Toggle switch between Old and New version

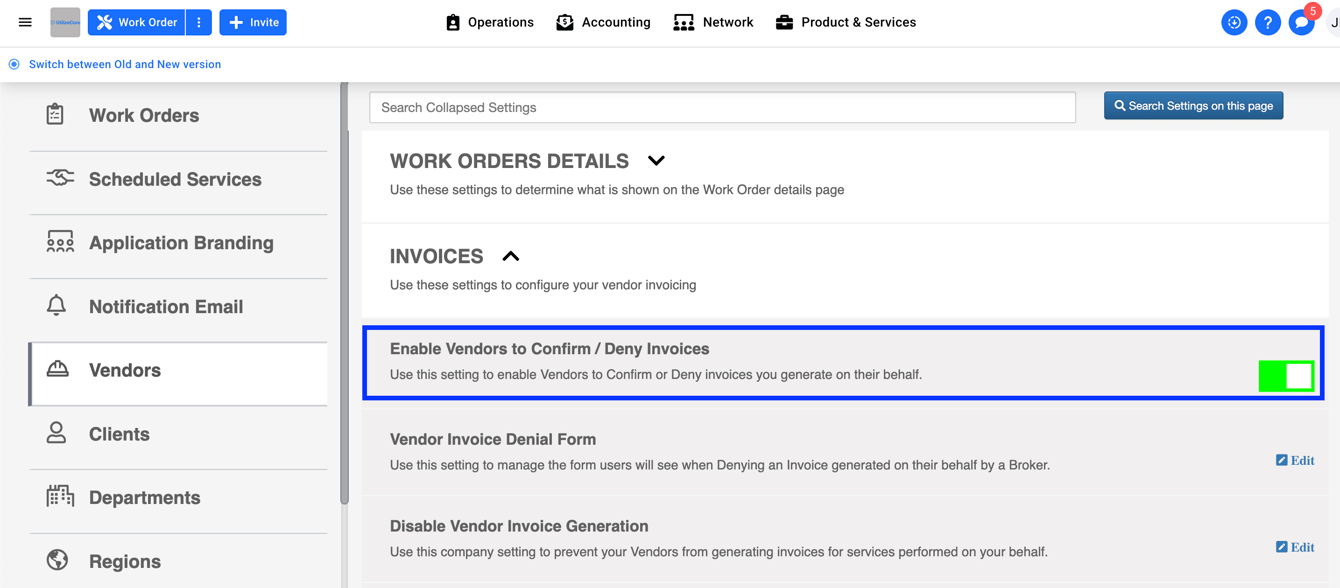point(13,63)
